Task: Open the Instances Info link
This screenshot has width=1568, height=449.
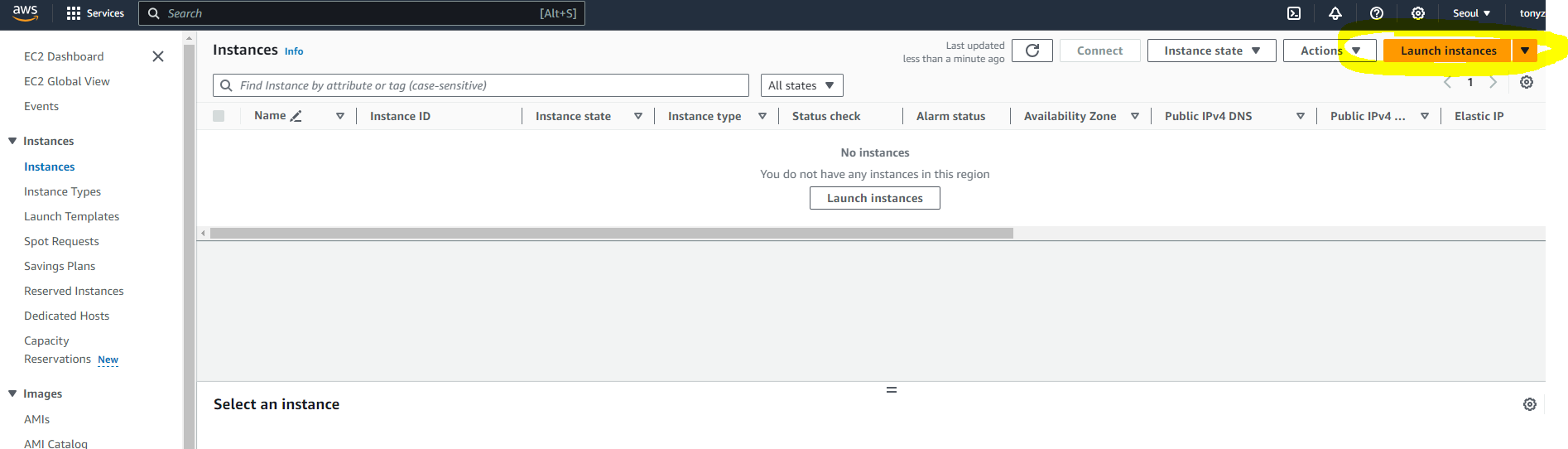Action: 294,51
